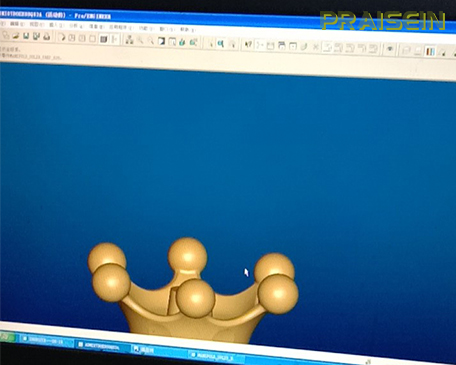Click the context help question-mark arrow icon
Viewport: 456px width, 365px height.
(x=248, y=44)
